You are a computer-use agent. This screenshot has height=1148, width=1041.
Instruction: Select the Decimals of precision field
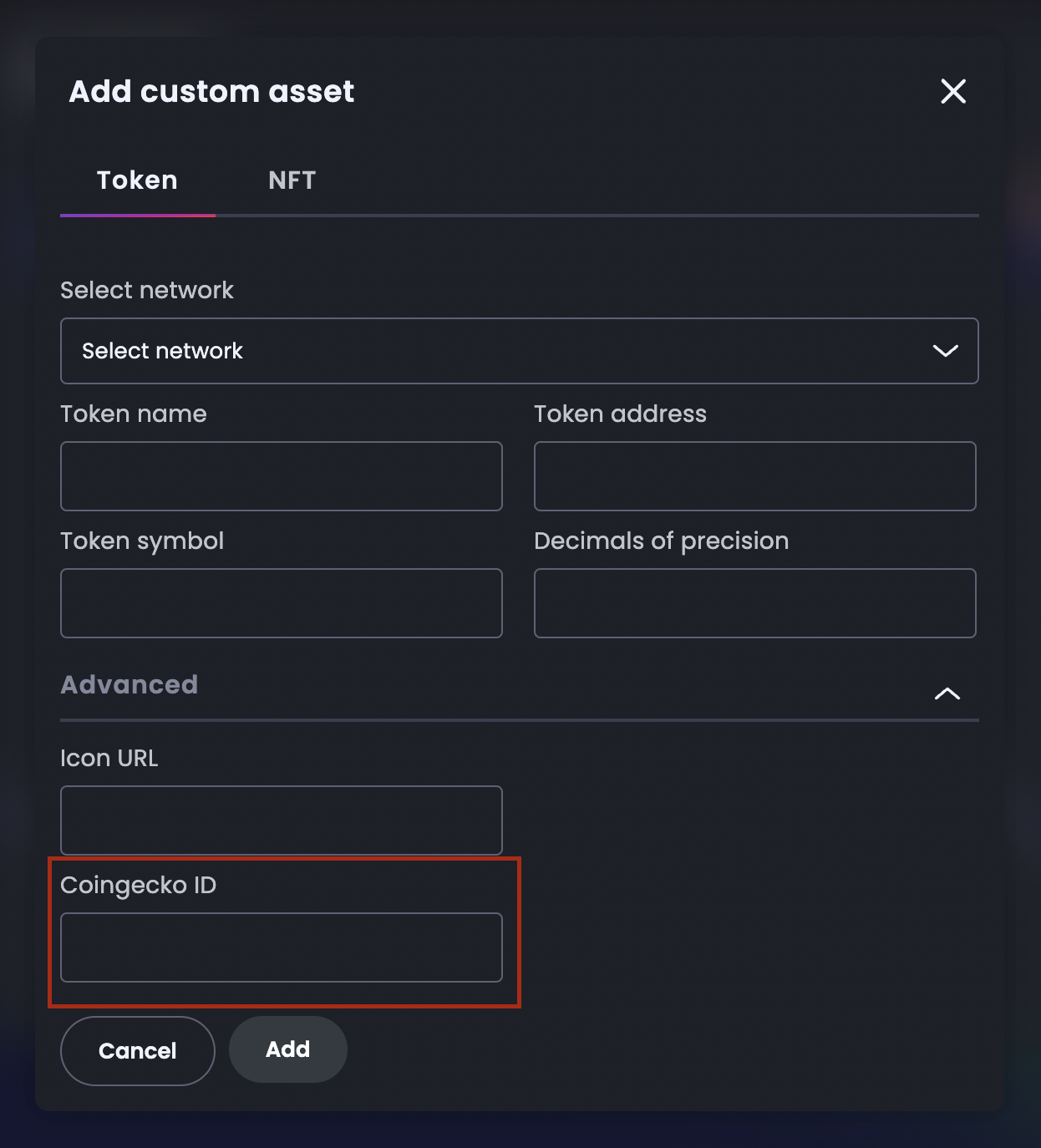(x=754, y=602)
